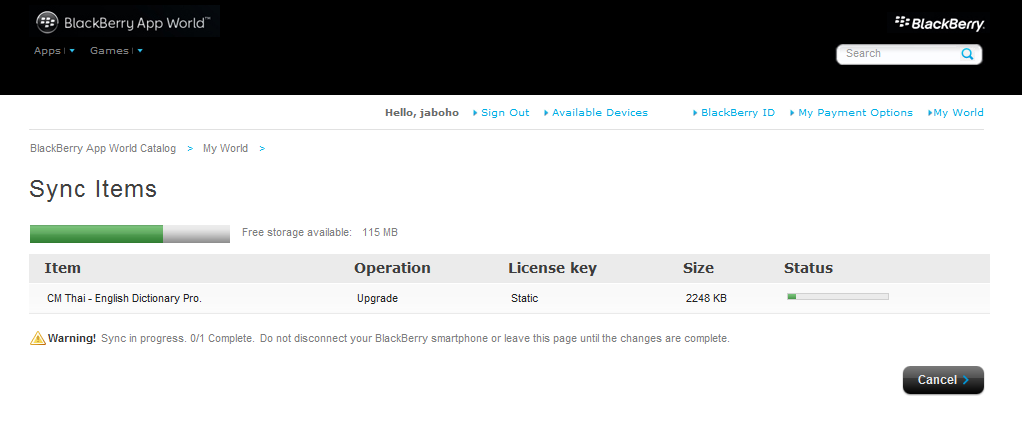Image resolution: width=1022 pixels, height=425 pixels.
Task: Open My Payment Options link
Action: (851, 113)
